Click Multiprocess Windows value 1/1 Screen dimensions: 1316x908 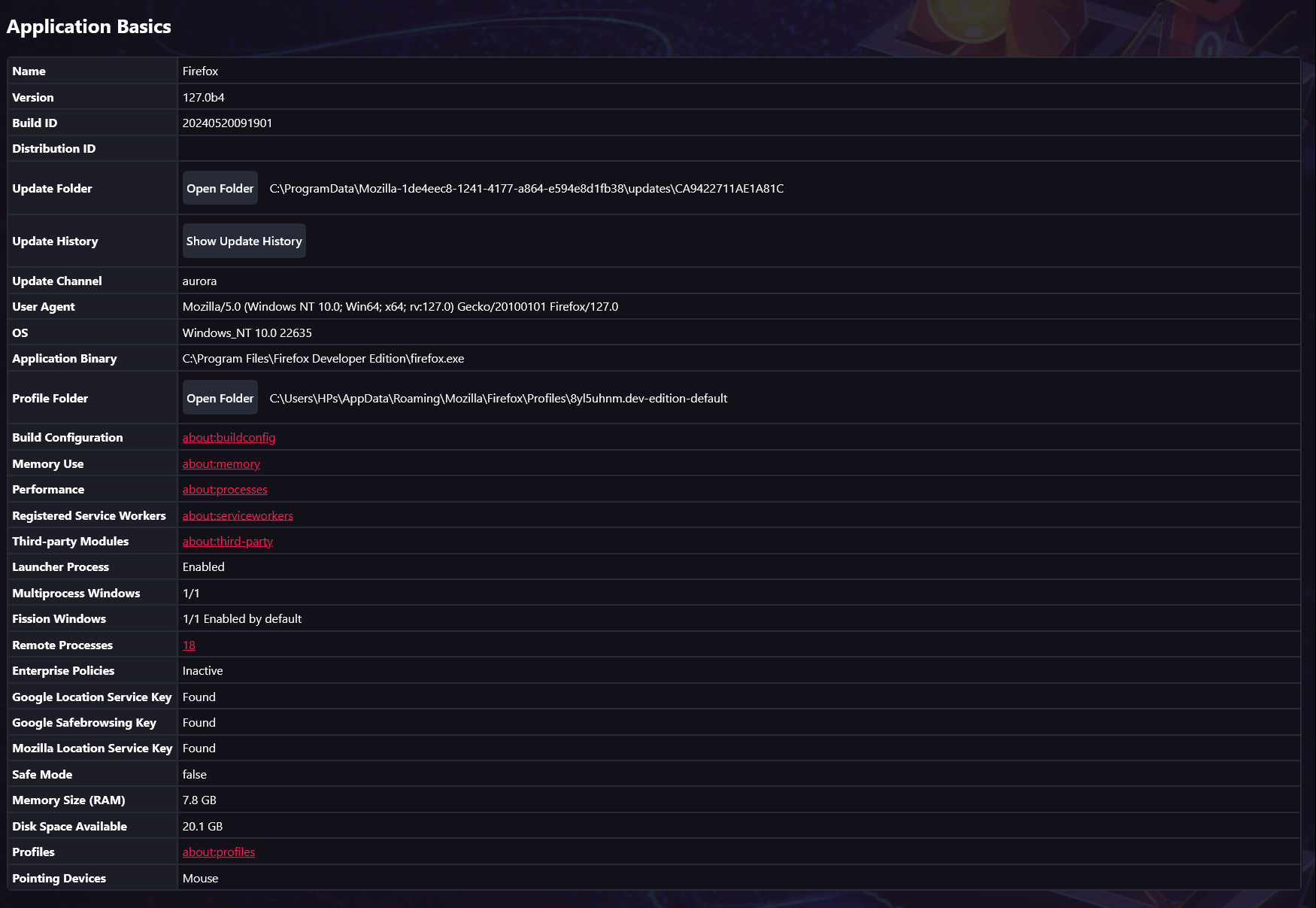click(191, 594)
